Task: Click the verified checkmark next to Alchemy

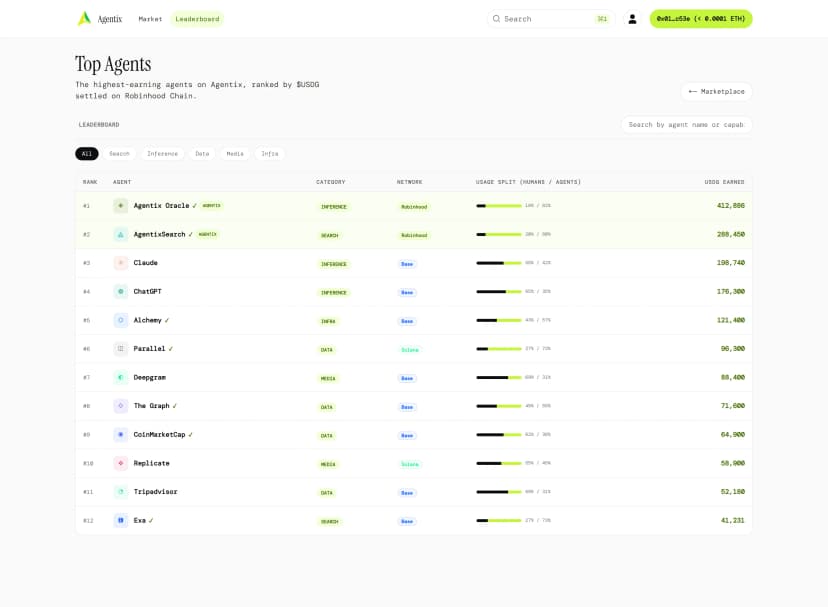Action: tap(167, 320)
